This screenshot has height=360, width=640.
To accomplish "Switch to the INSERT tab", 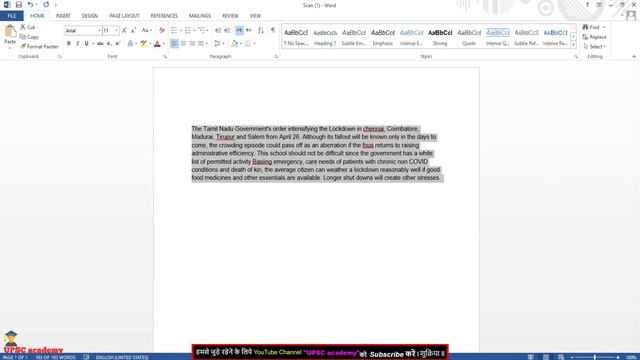I will [63, 16].
